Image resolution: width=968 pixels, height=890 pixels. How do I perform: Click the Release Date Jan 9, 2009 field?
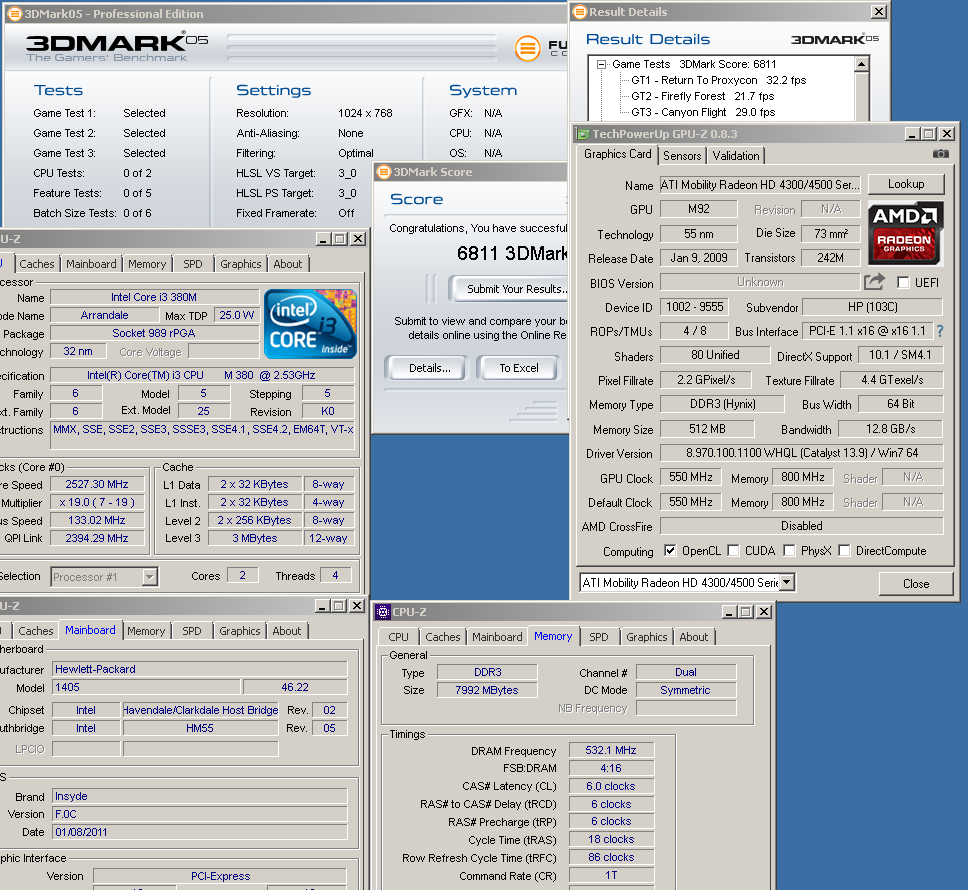[699, 258]
